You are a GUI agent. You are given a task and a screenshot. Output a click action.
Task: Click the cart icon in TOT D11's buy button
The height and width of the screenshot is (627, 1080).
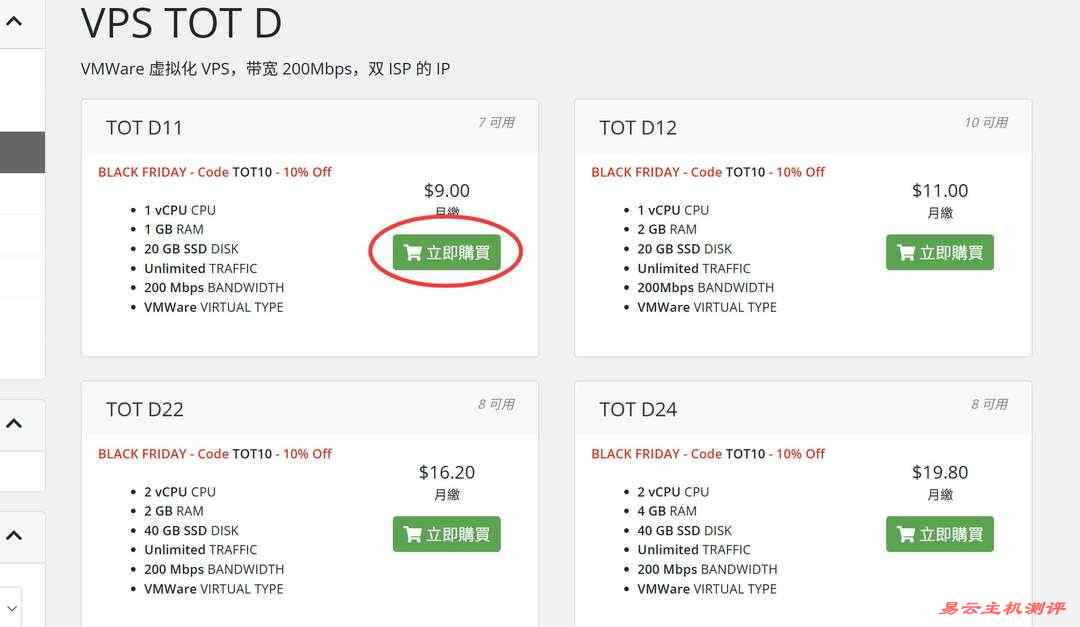point(412,253)
